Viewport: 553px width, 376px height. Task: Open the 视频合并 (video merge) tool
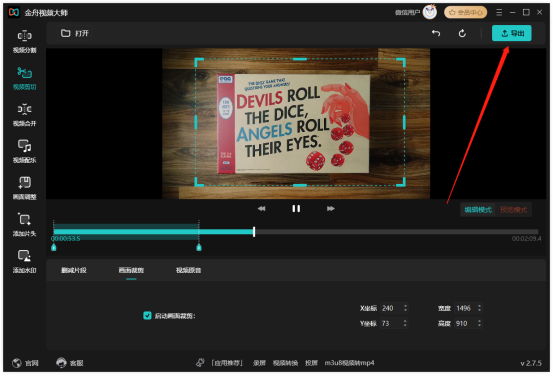pos(24,115)
